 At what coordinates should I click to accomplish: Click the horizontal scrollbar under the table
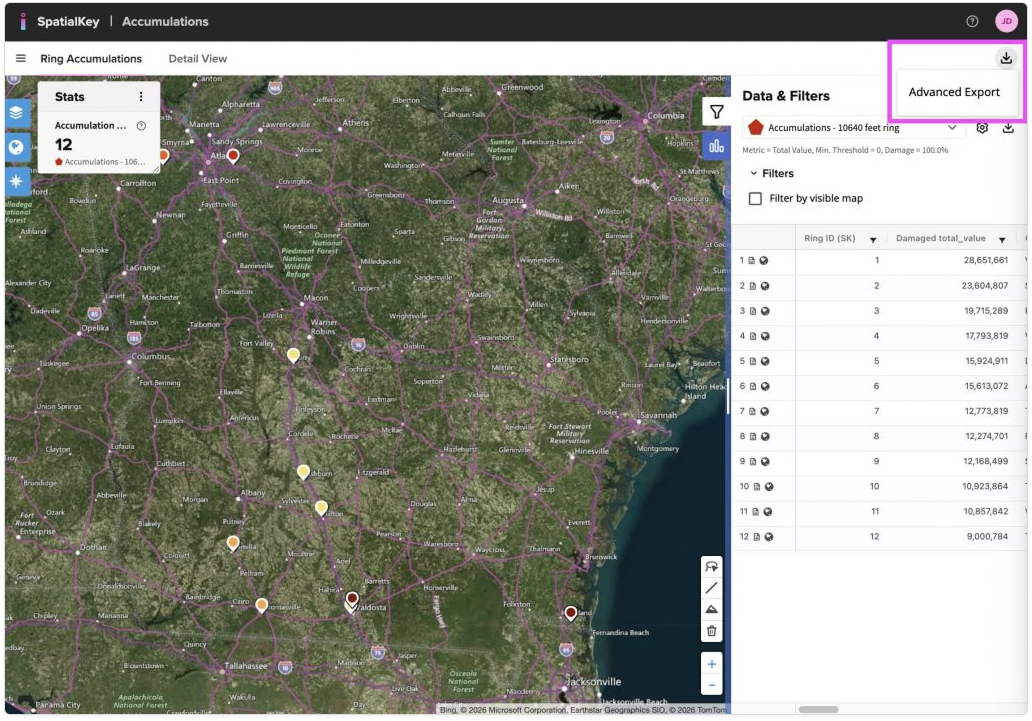tap(818, 710)
